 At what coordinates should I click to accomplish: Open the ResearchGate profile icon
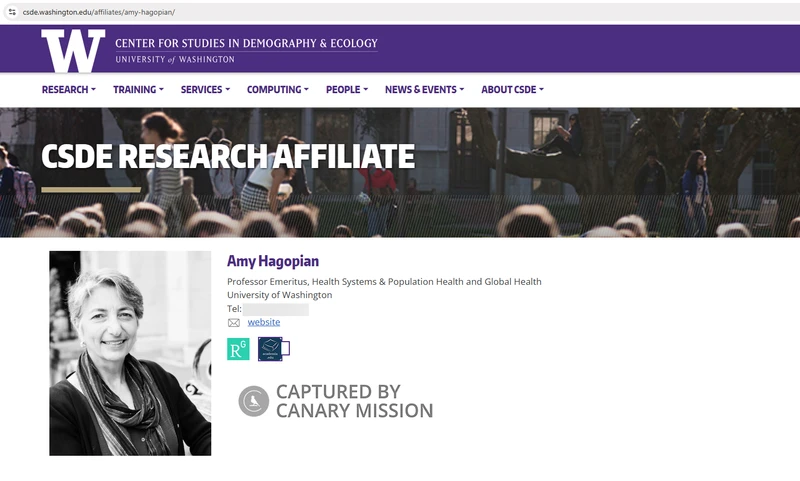pos(238,349)
